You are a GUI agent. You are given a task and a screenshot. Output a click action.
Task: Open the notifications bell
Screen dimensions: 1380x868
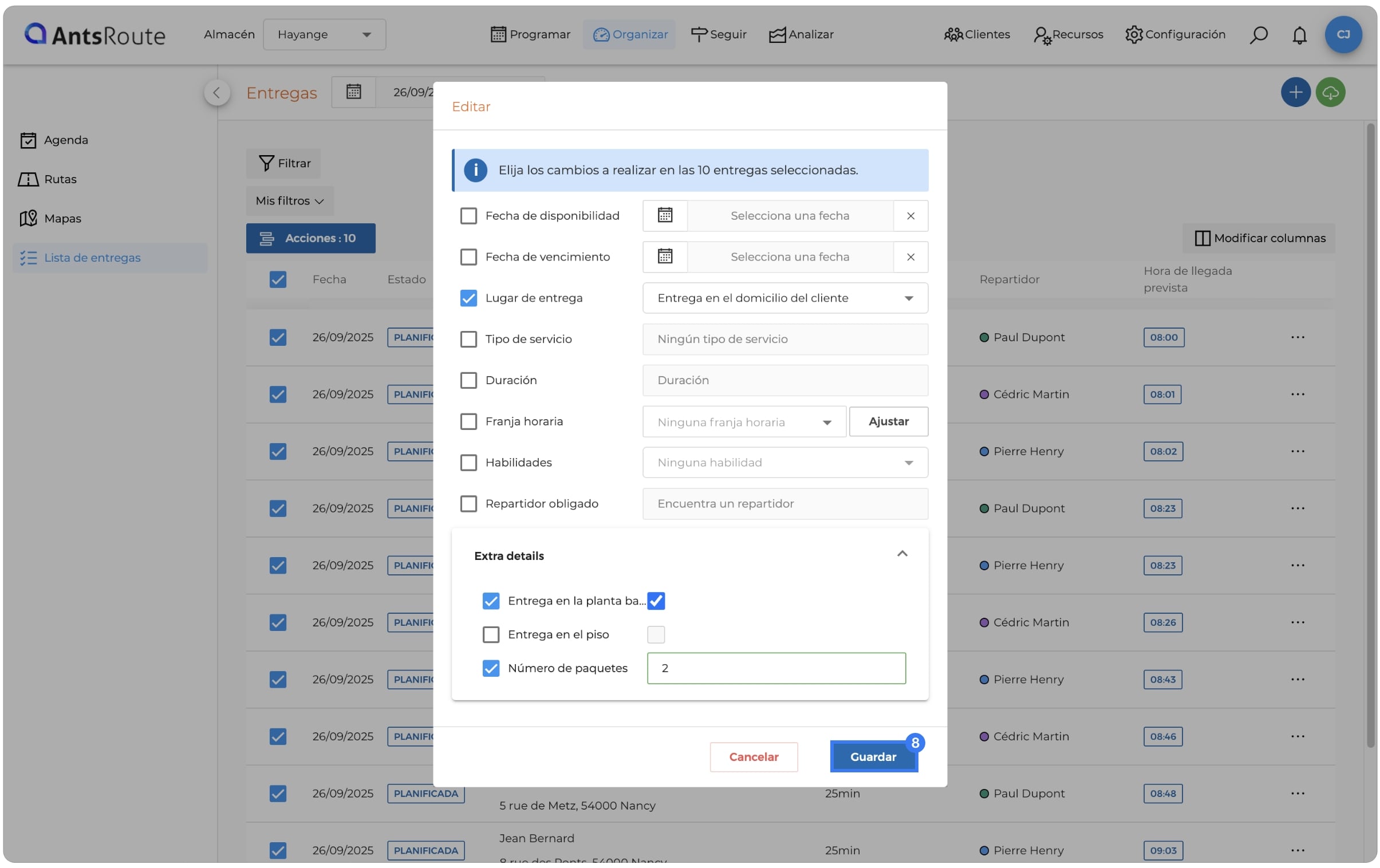pos(1299,34)
